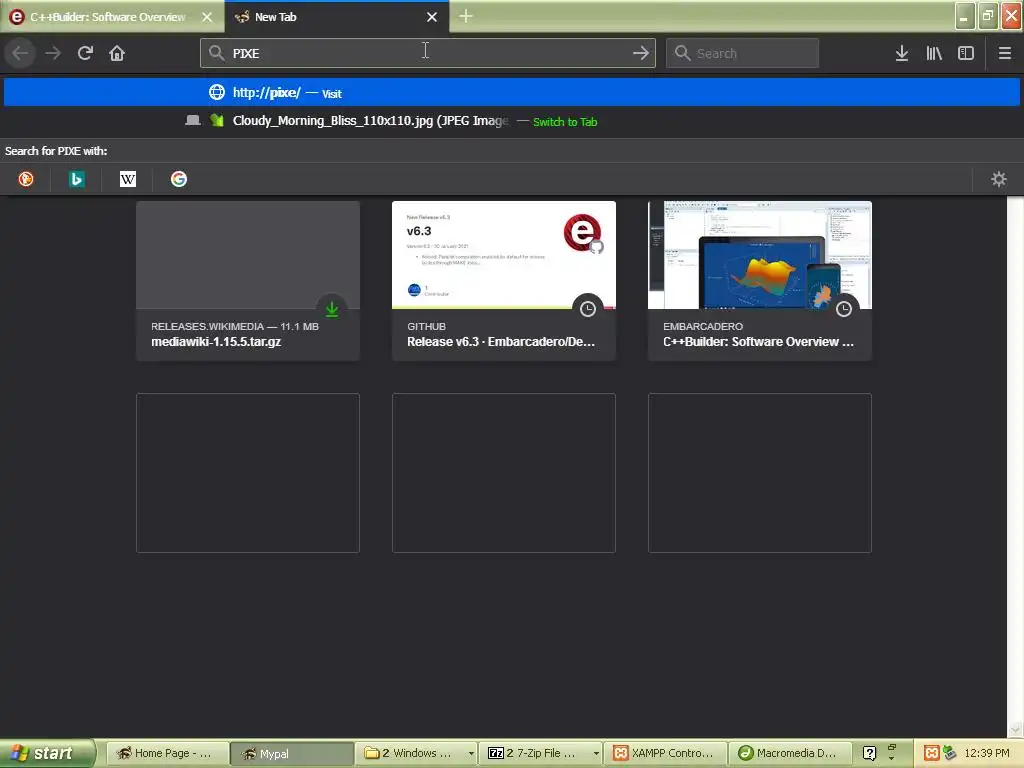Close the C++Builder Software Overview tab

207,17
